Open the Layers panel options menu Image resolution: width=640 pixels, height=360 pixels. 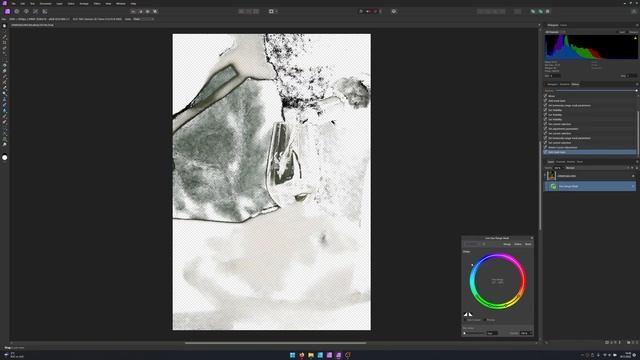pos(637,162)
